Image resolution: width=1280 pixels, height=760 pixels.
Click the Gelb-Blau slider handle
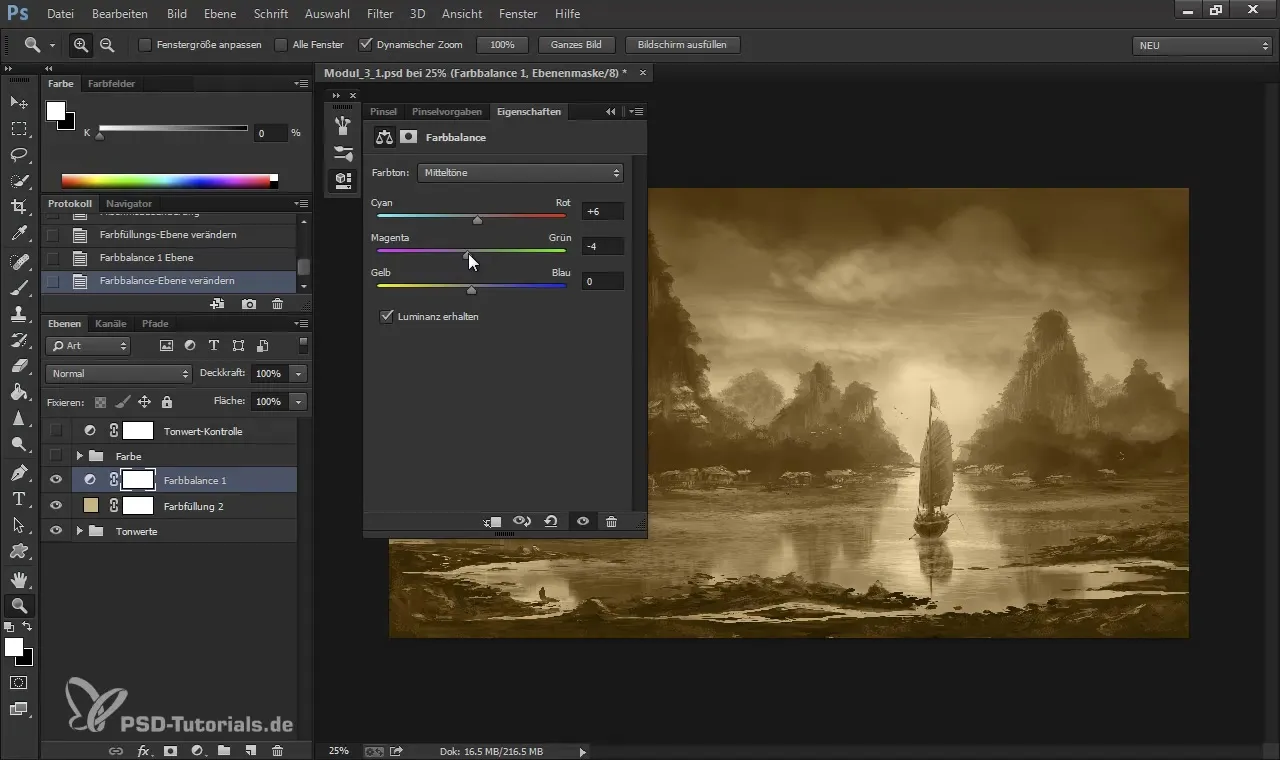click(471, 291)
